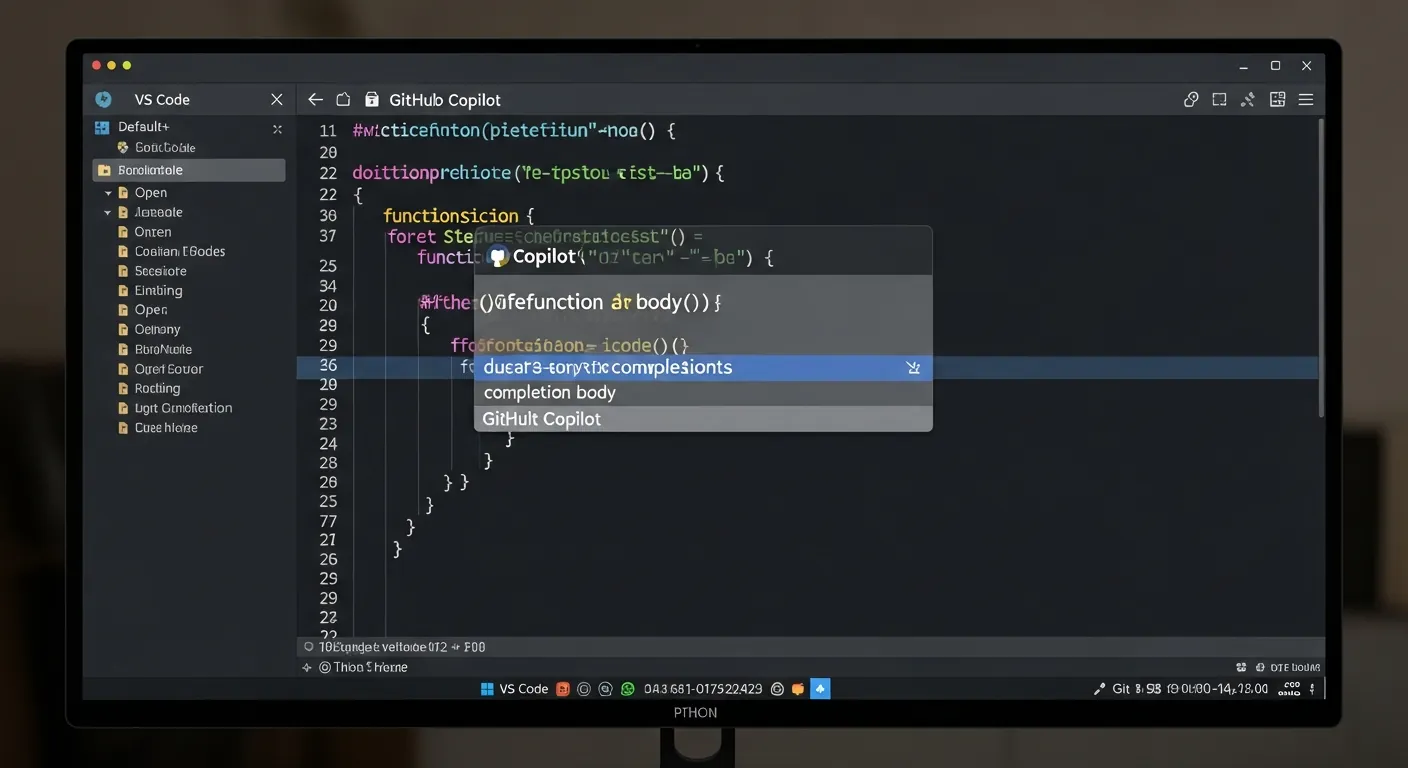1408x768 pixels.
Task: Click the GitHub Copilot icon in the suggestion popup
Action: coord(497,257)
